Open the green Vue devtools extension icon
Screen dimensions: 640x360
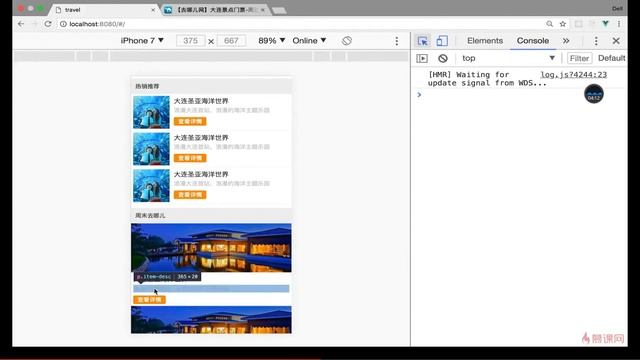pyautogui.click(x=606, y=24)
